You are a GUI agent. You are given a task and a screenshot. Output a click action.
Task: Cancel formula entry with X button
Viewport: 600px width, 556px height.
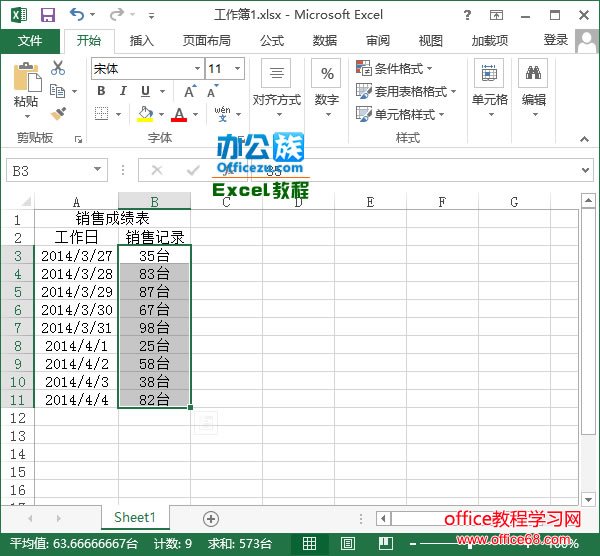pyautogui.click(x=157, y=170)
